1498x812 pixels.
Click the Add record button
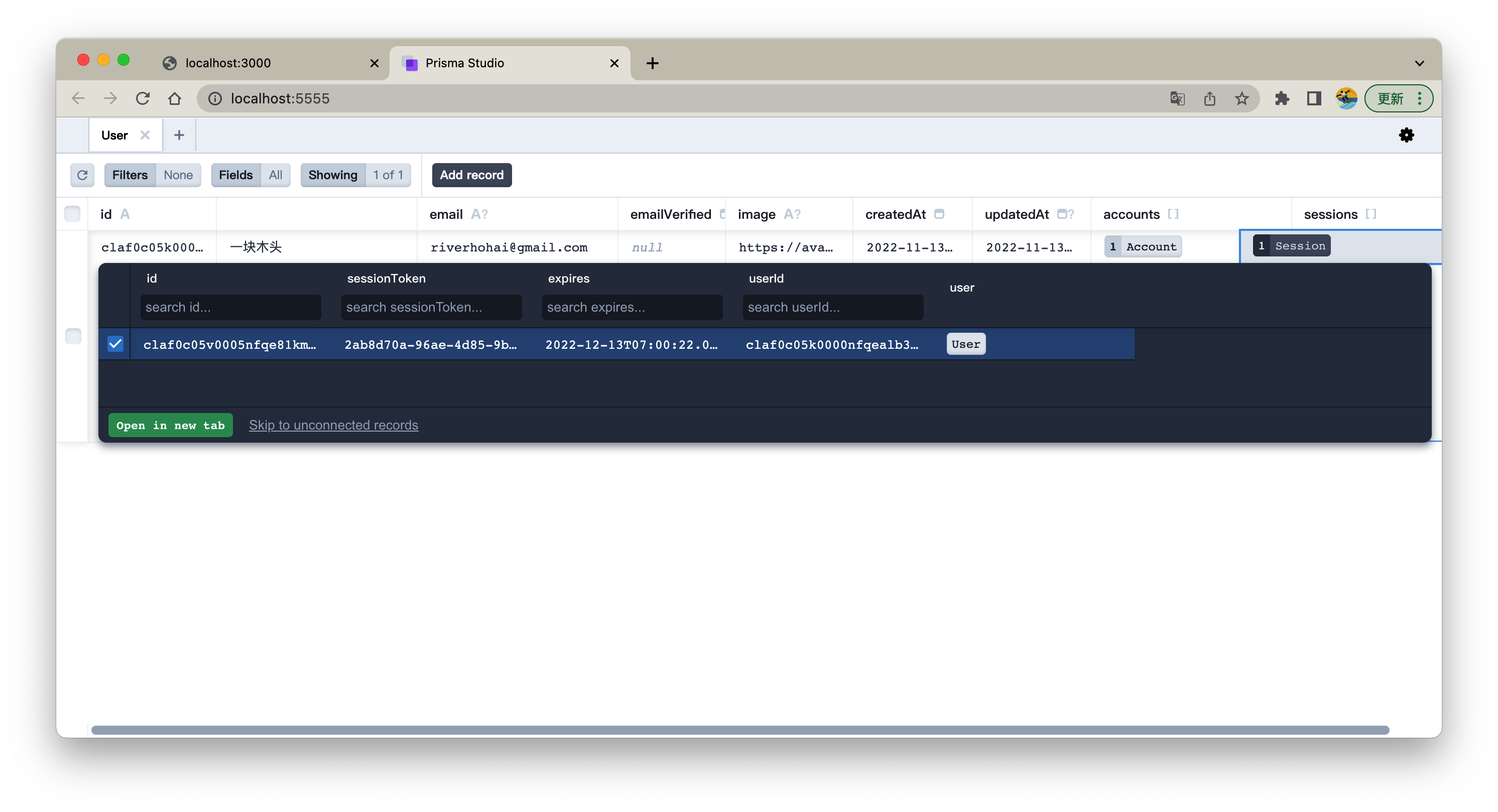point(471,175)
